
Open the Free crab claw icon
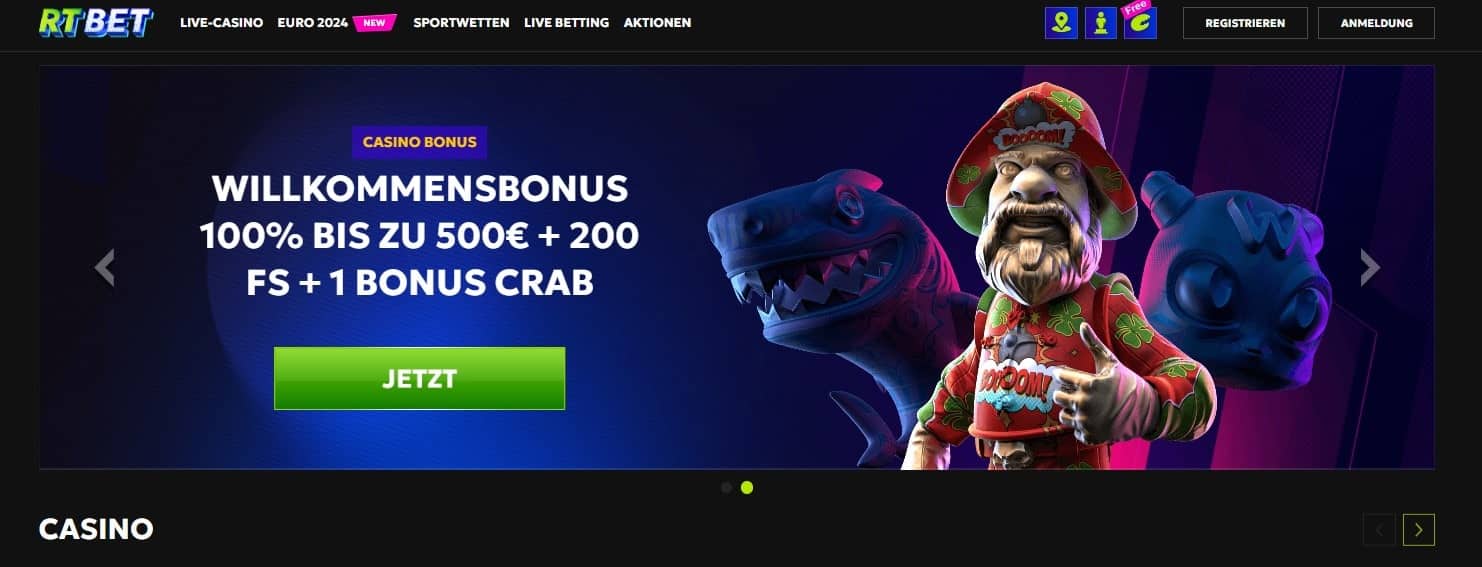pos(1140,21)
